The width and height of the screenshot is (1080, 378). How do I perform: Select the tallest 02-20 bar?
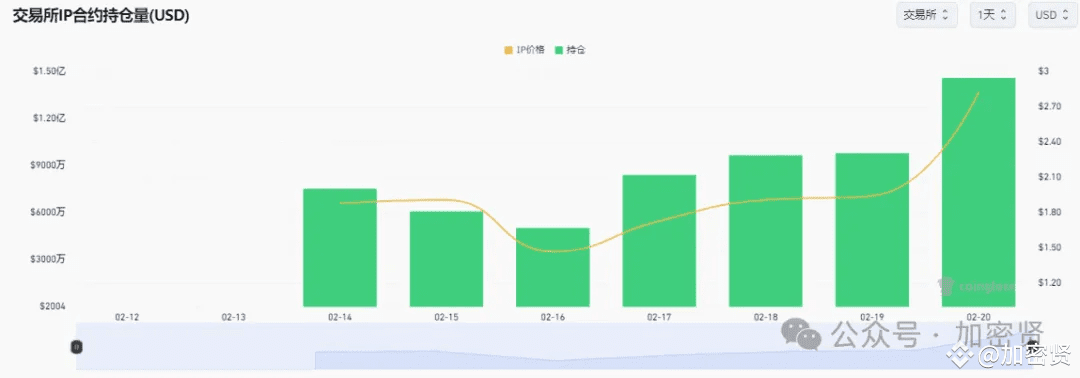click(978, 192)
